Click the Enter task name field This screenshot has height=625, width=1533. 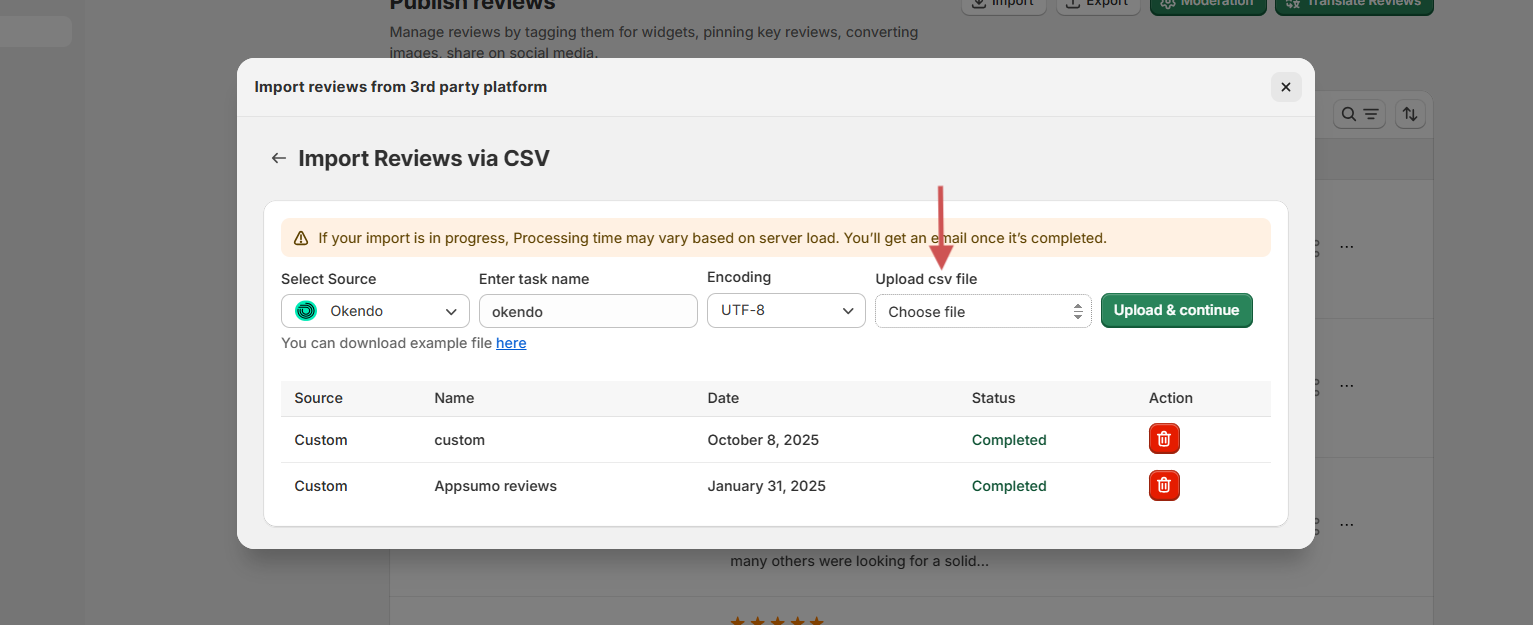pyautogui.click(x=588, y=311)
